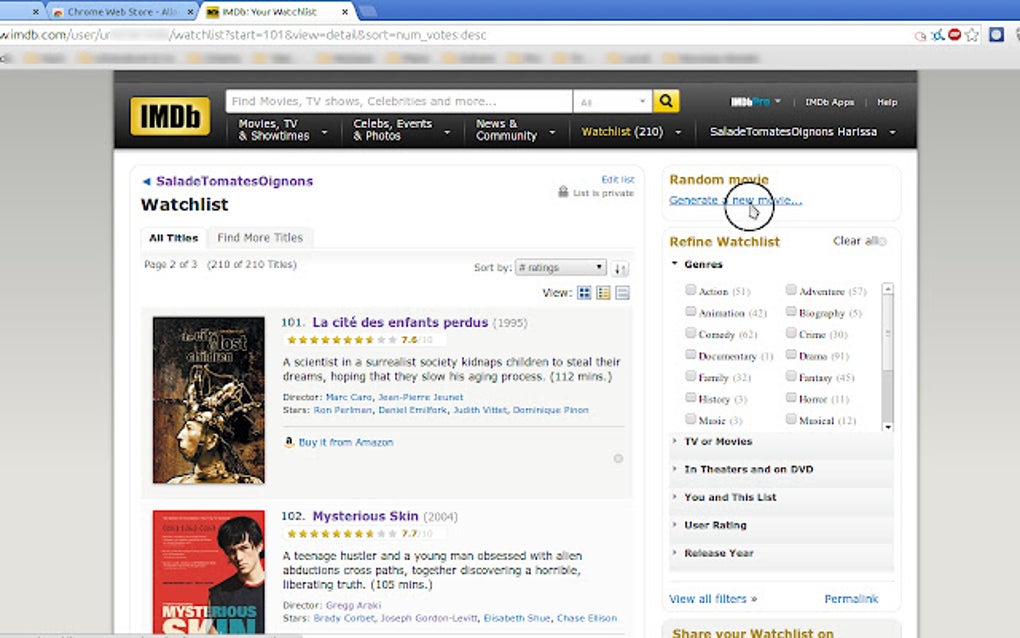This screenshot has width=1020, height=638.
Task: Rate La cité des enfants perdus stars
Action: 342,339
